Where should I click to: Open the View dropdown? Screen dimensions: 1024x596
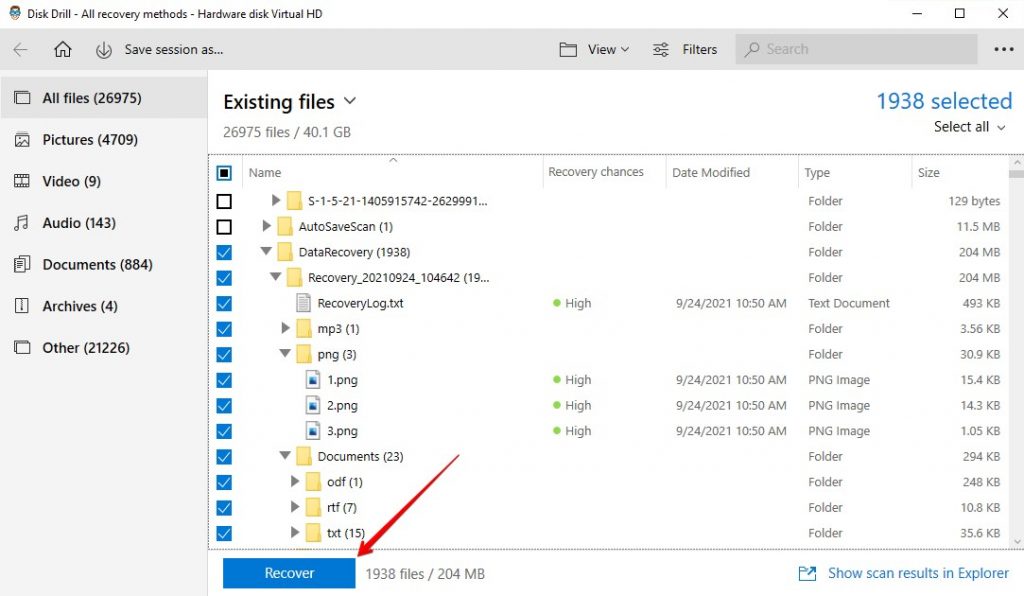(x=594, y=48)
